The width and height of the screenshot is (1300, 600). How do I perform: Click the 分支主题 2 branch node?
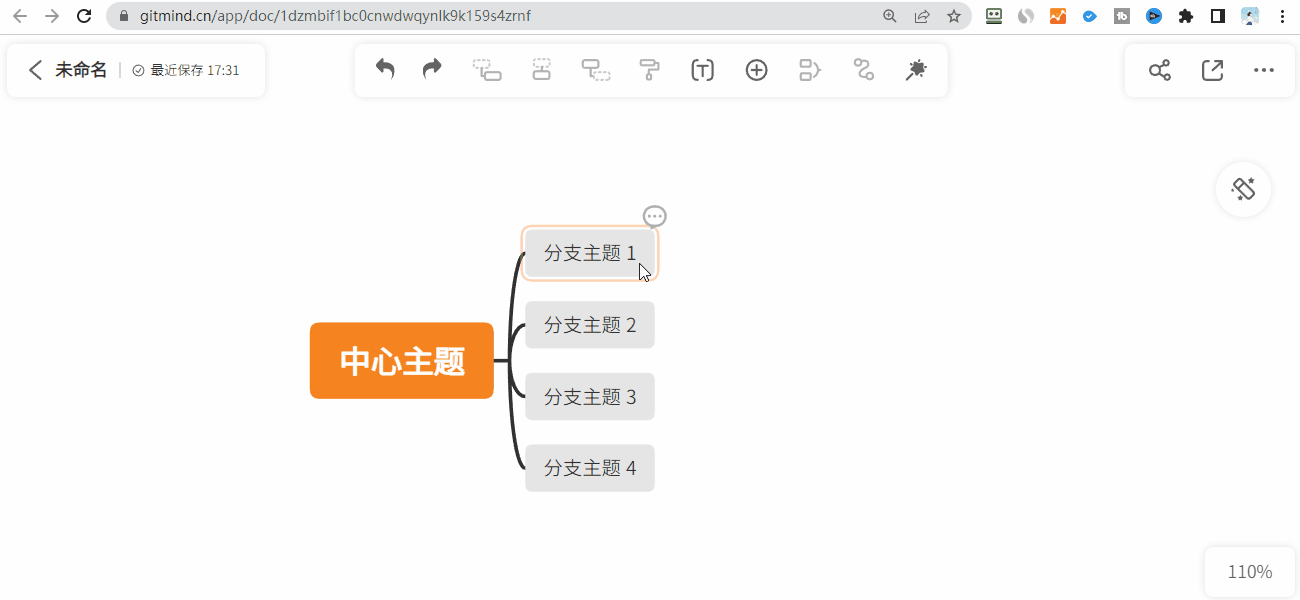[x=589, y=325]
